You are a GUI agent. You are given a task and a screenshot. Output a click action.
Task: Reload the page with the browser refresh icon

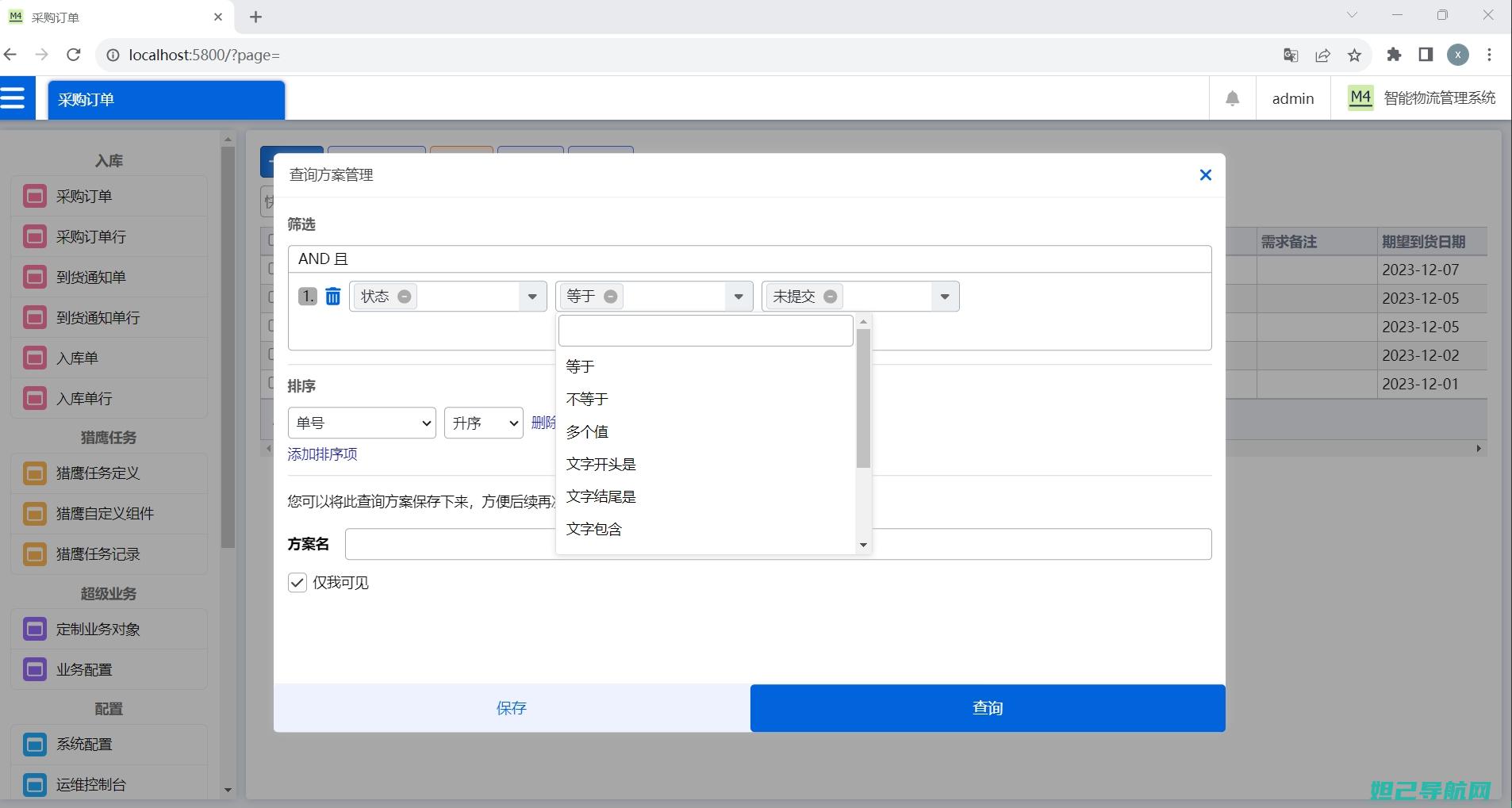74,55
